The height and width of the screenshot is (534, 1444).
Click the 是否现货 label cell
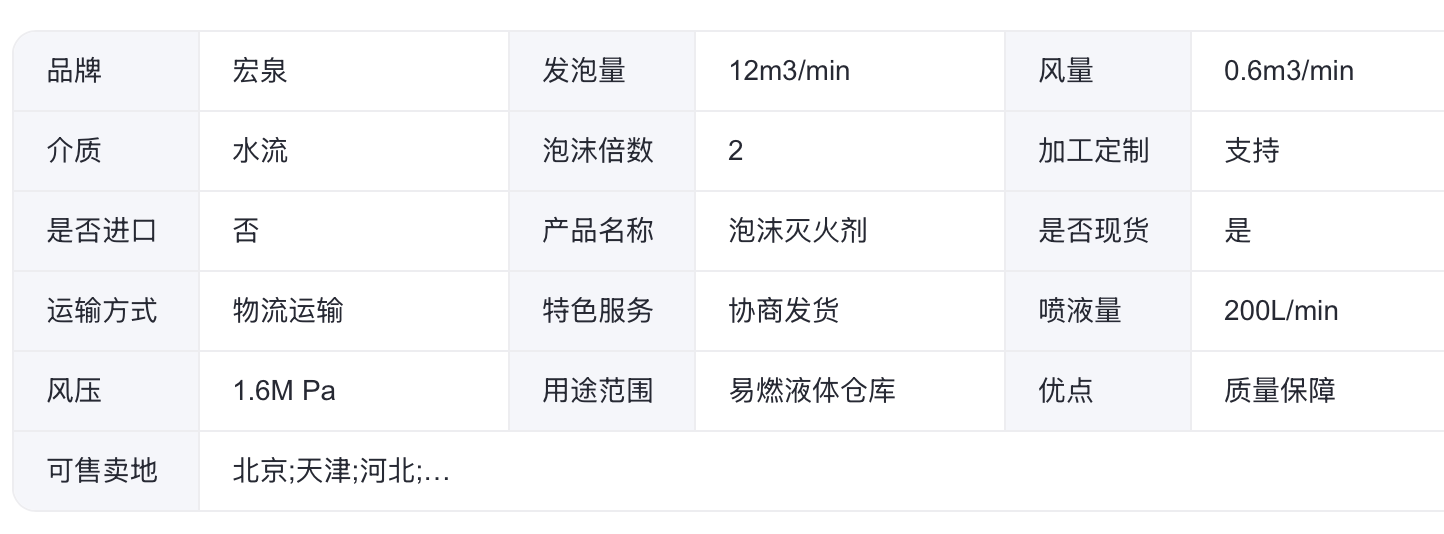coord(1093,231)
